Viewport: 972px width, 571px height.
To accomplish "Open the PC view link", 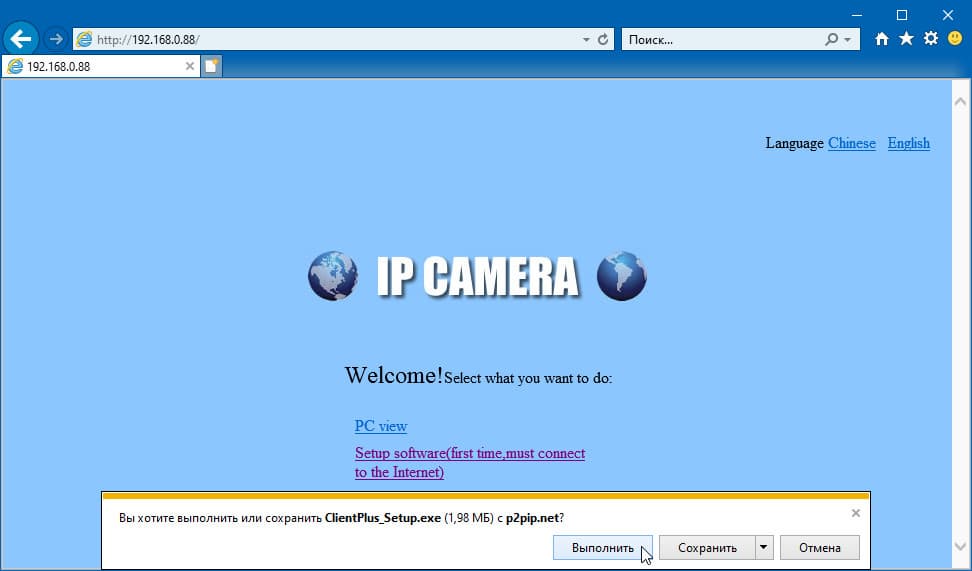I will click(381, 426).
